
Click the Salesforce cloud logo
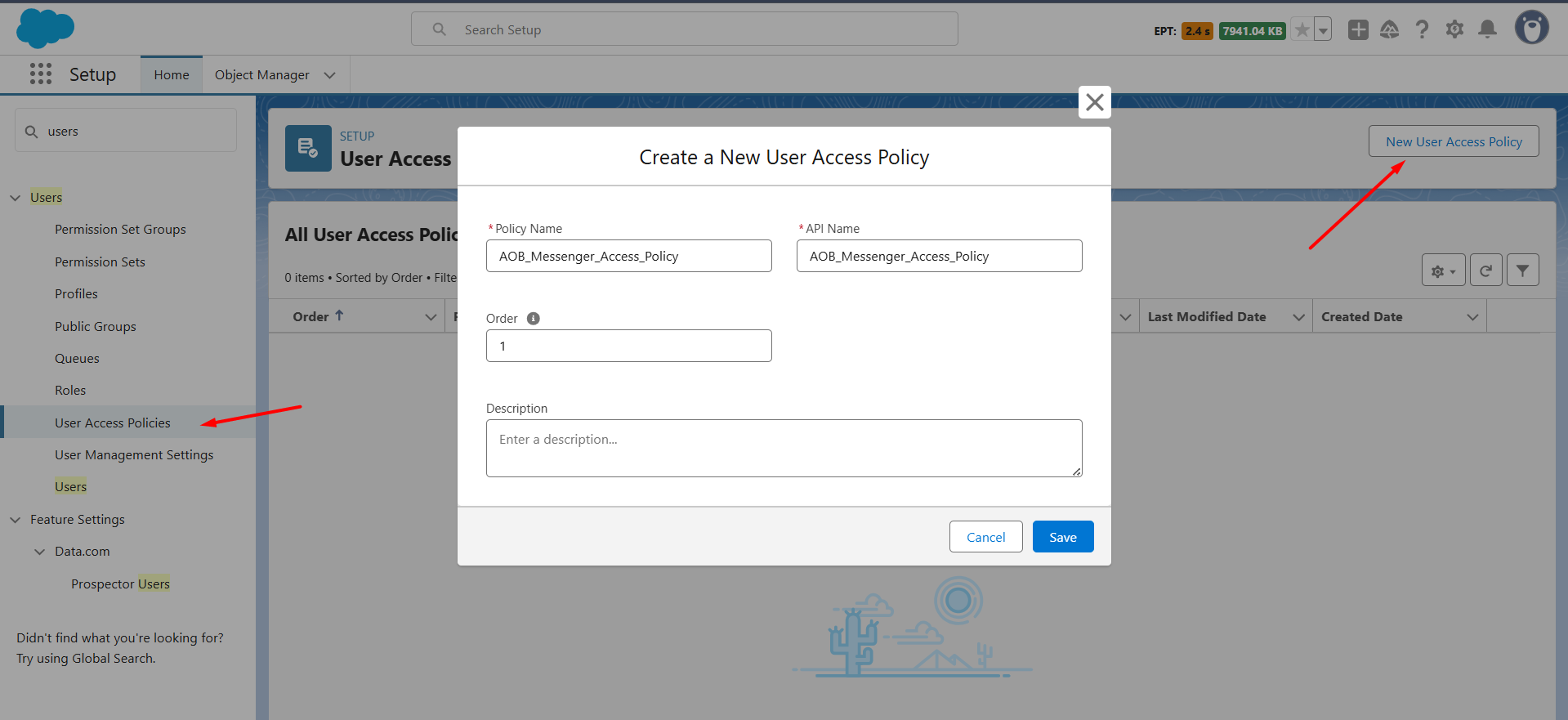coord(45,29)
